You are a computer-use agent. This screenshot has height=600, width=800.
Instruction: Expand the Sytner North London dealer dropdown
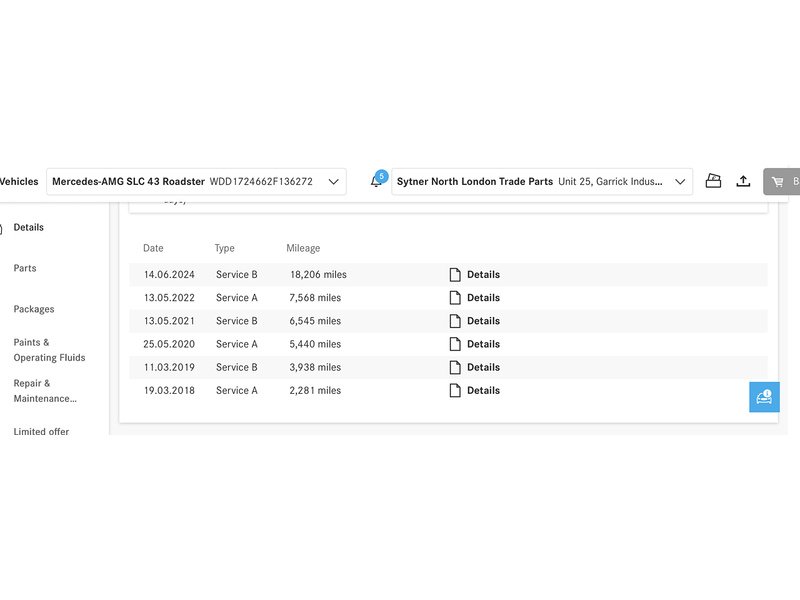tap(680, 182)
